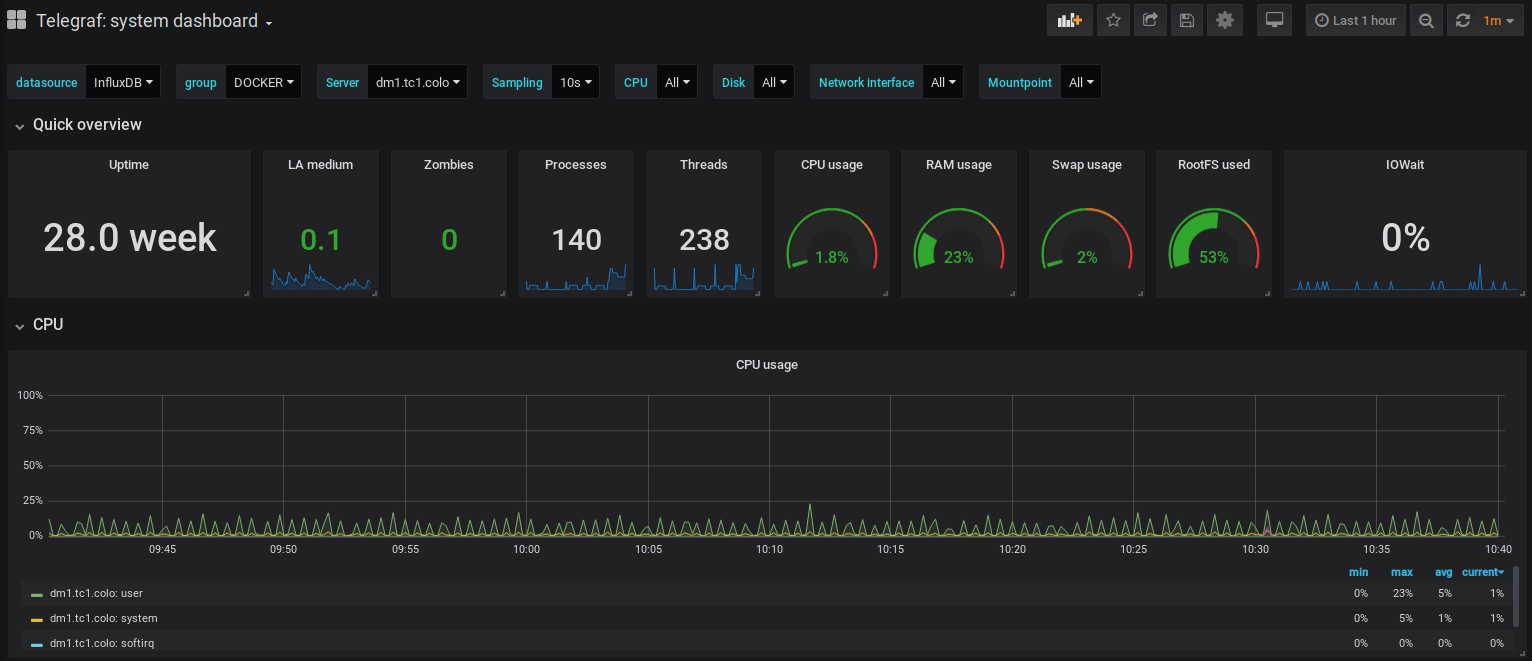Open the Last 1 hour time picker
1532x661 pixels.
tap(1356, 20)
